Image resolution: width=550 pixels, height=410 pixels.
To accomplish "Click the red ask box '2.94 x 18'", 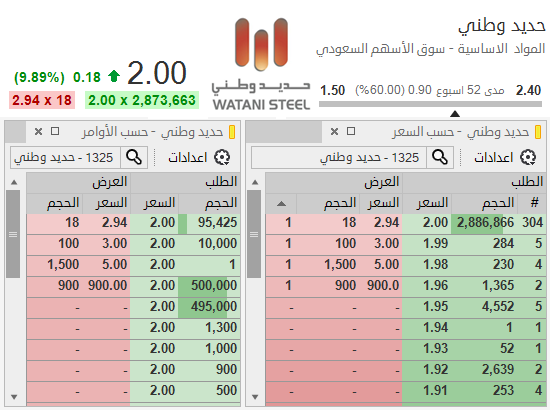I will (42, 100).
